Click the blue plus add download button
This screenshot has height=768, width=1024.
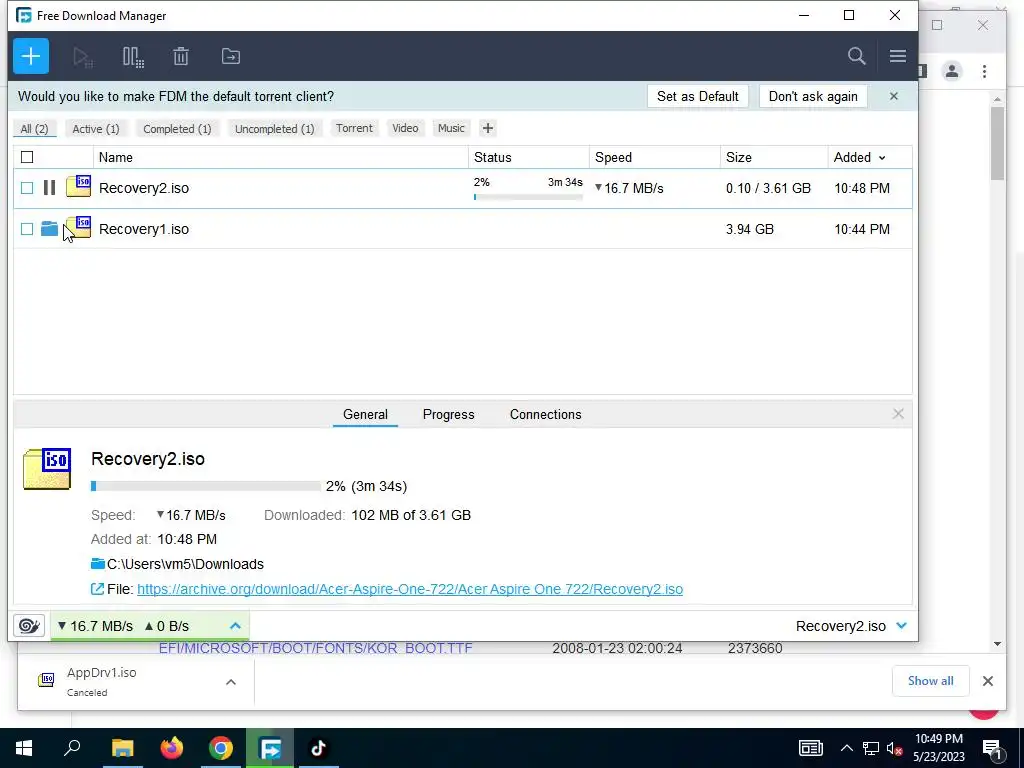click(x=31, y=56)
